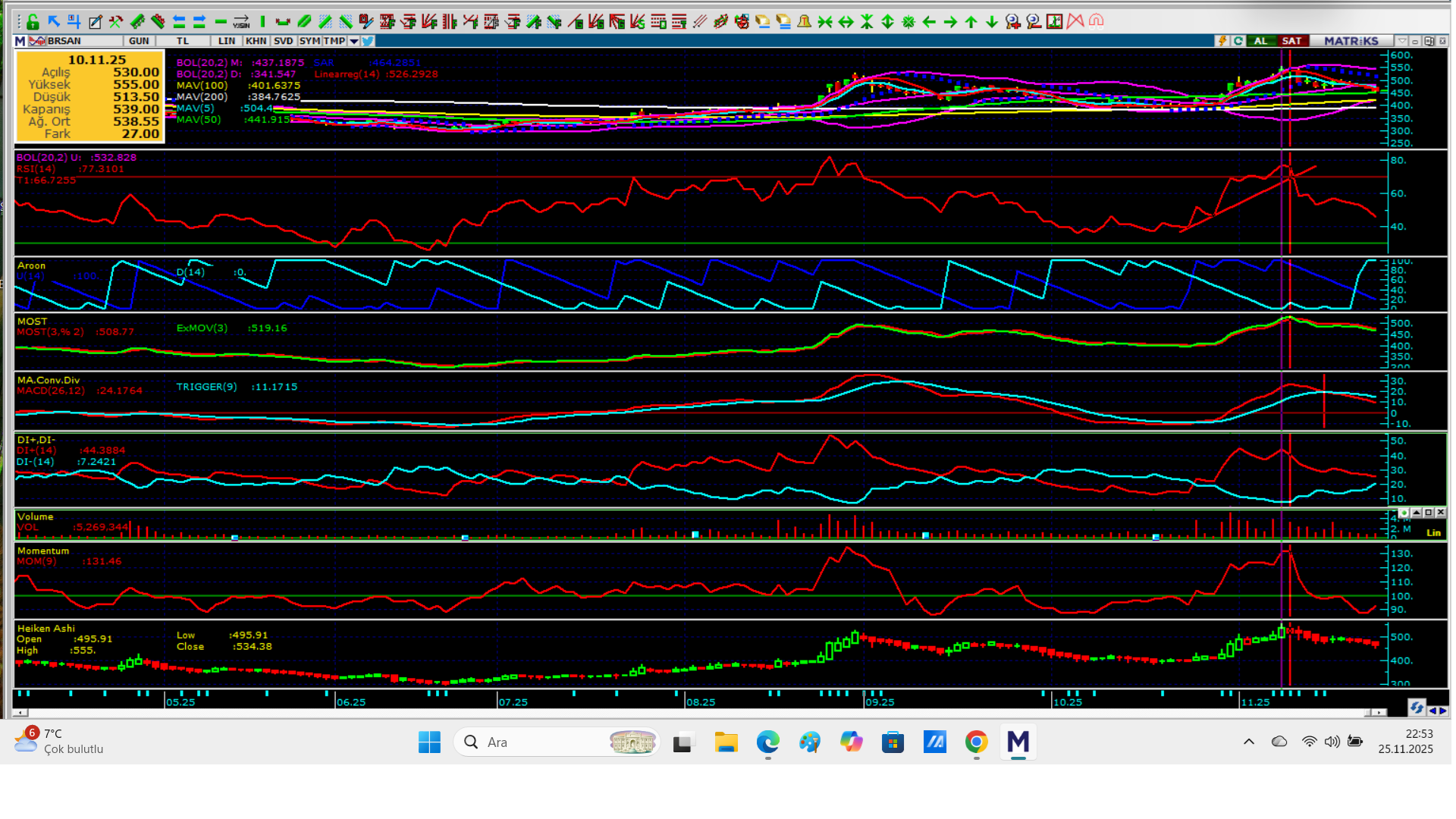Screen dimensions: 1456x819
Task: Open the Twitter bird icon
Action: 368,41
